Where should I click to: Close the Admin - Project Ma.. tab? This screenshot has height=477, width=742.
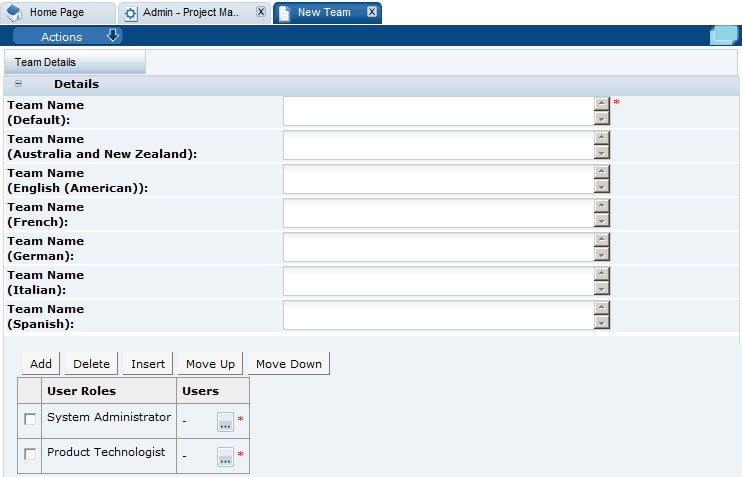coord(261,12)
